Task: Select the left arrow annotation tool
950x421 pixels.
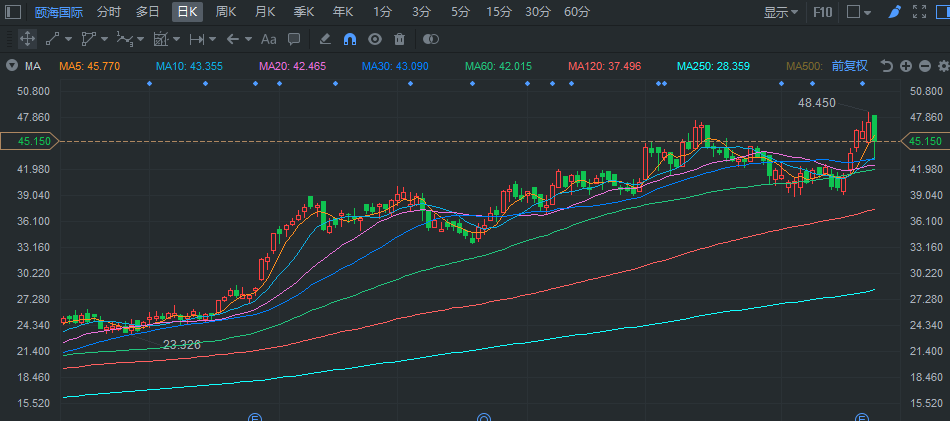Action: [x=233, y=39]
